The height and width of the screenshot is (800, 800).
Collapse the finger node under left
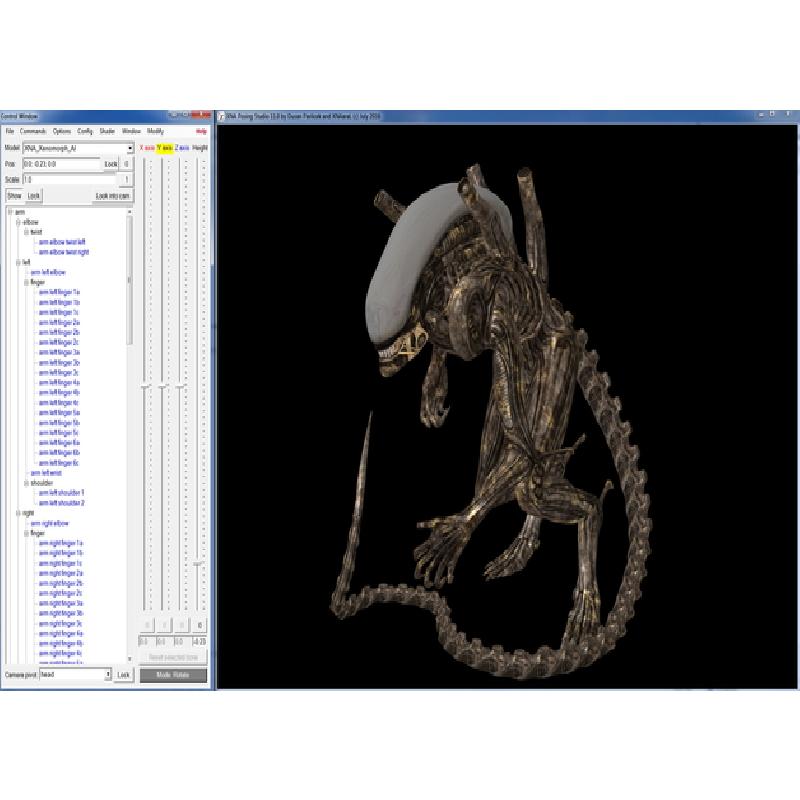pos(27,282)
